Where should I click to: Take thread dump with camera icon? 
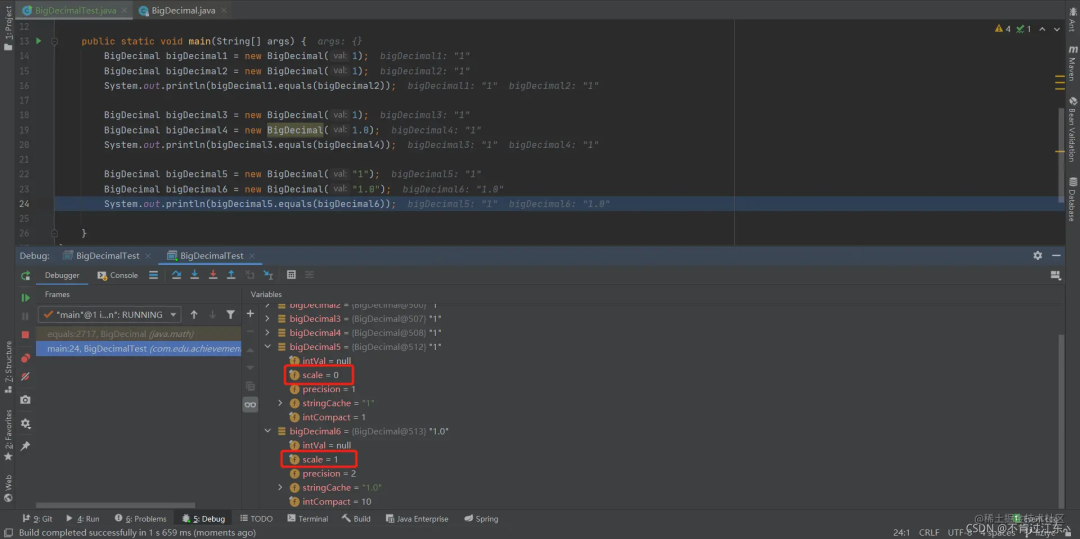click(x=25, y=400)
